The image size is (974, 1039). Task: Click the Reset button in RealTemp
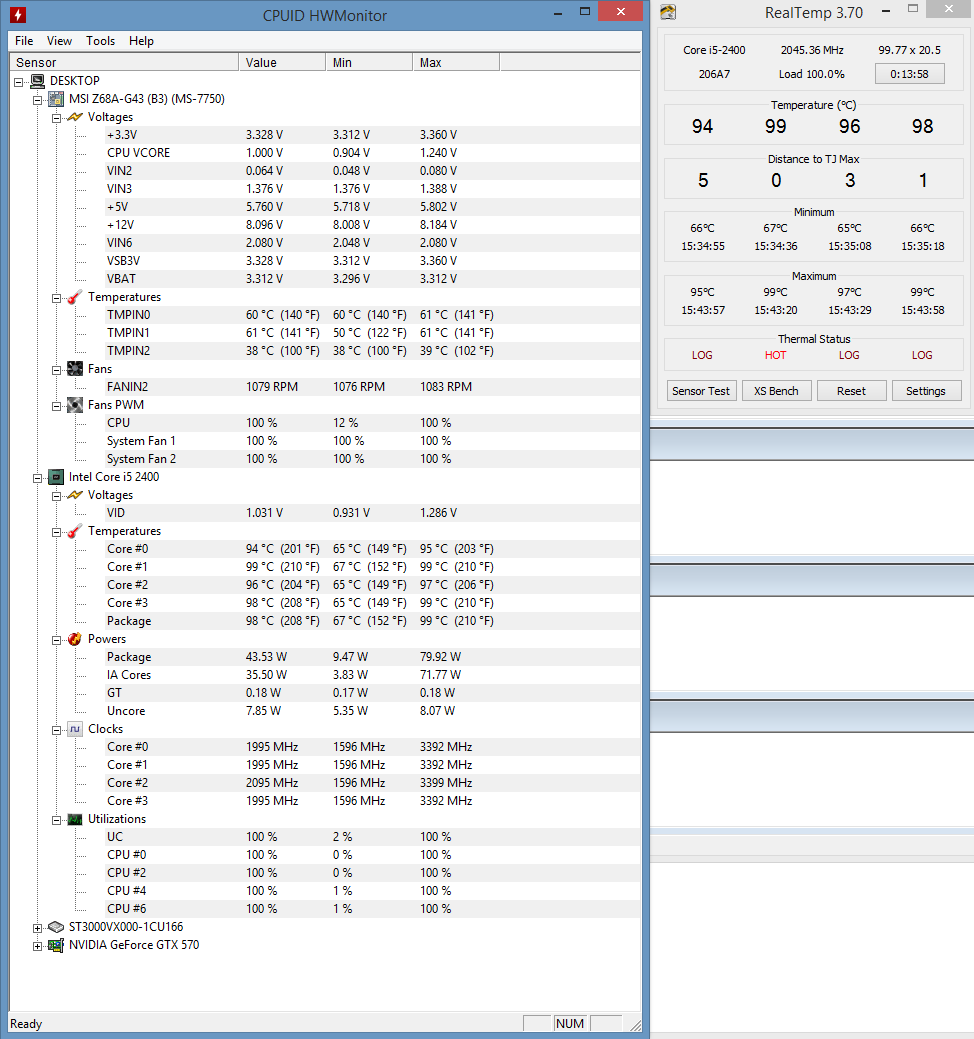[851, 391]
